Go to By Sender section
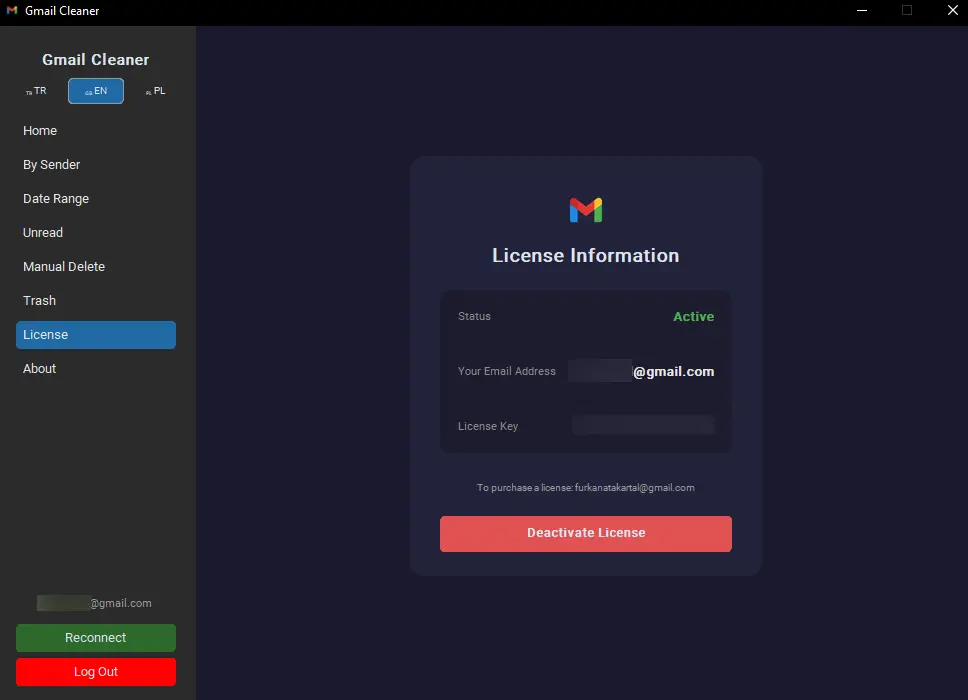The image size is (968, 700). click(x=96, y=165)
